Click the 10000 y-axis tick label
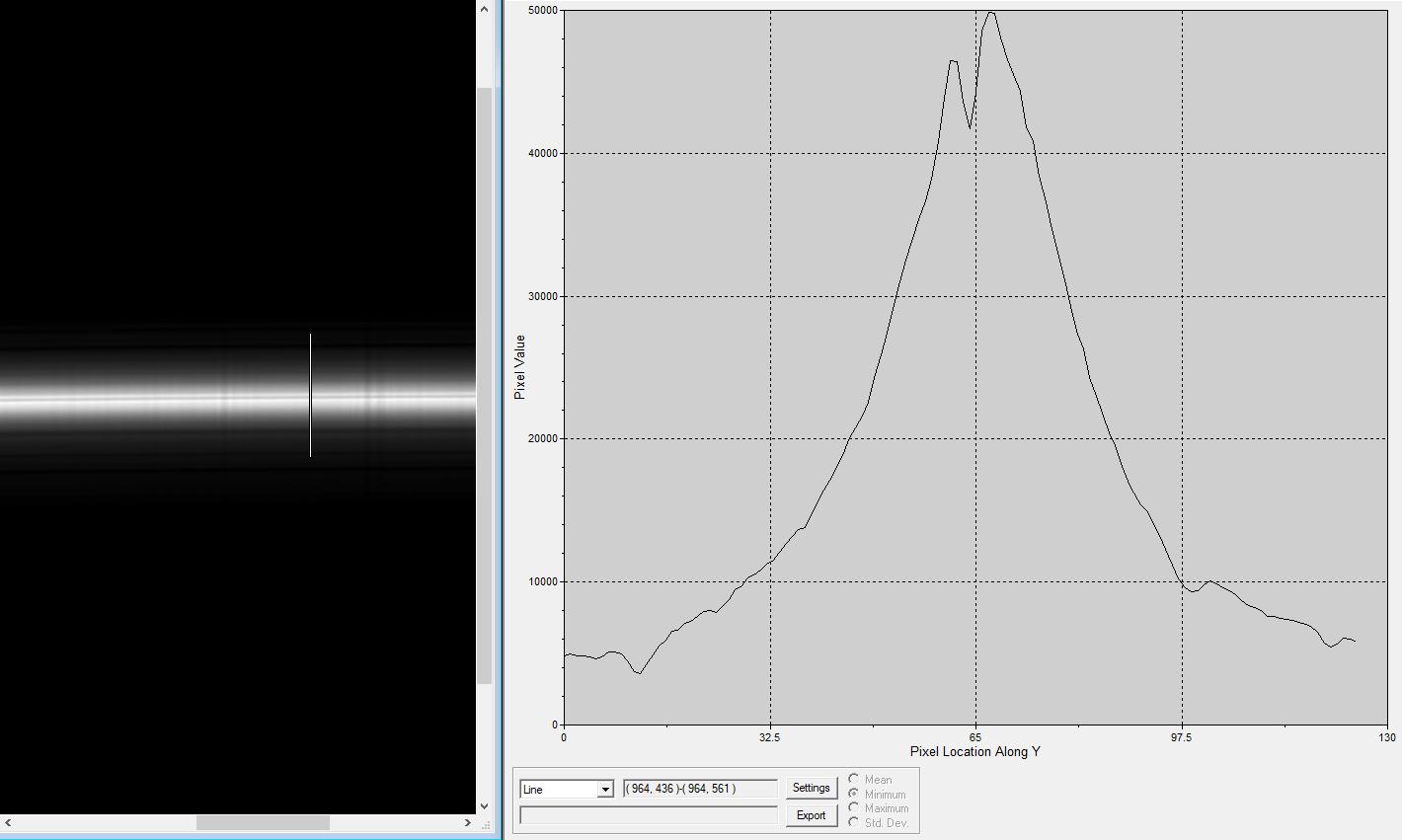 coord(543,582)
